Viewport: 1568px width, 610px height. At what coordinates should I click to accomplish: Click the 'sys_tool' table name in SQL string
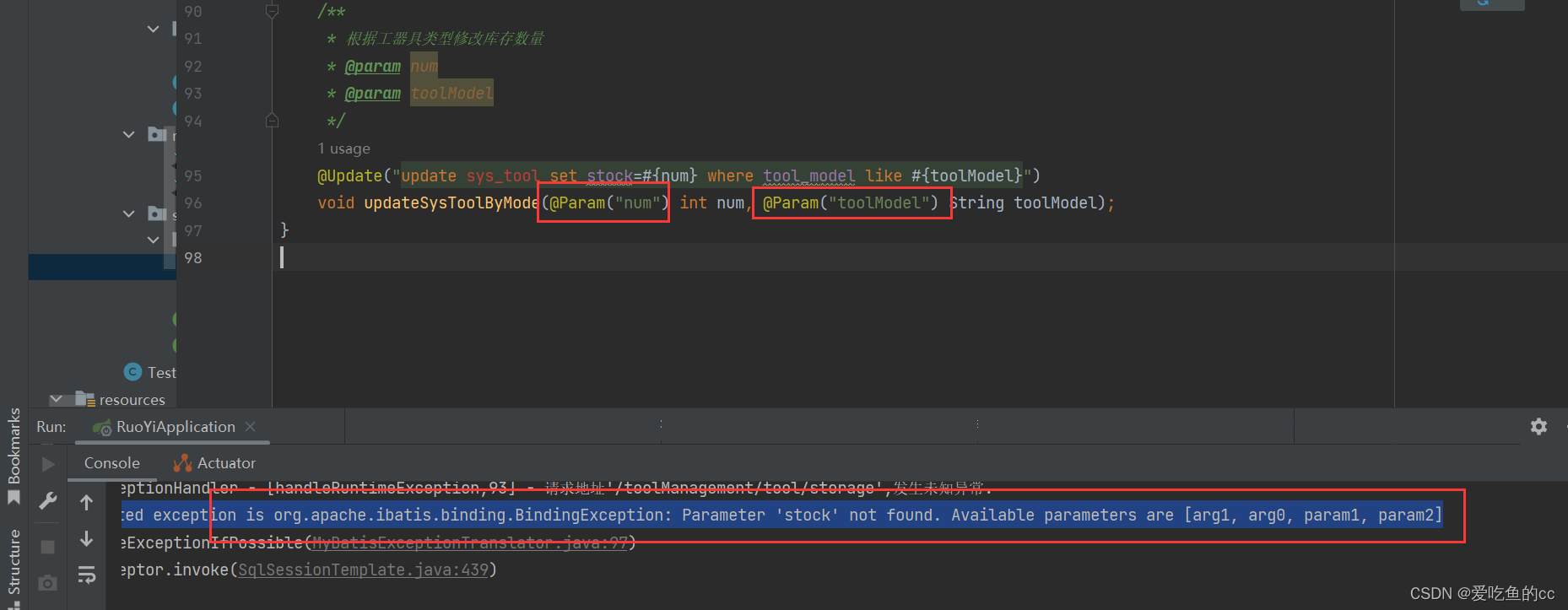click(x=502, y=175)
